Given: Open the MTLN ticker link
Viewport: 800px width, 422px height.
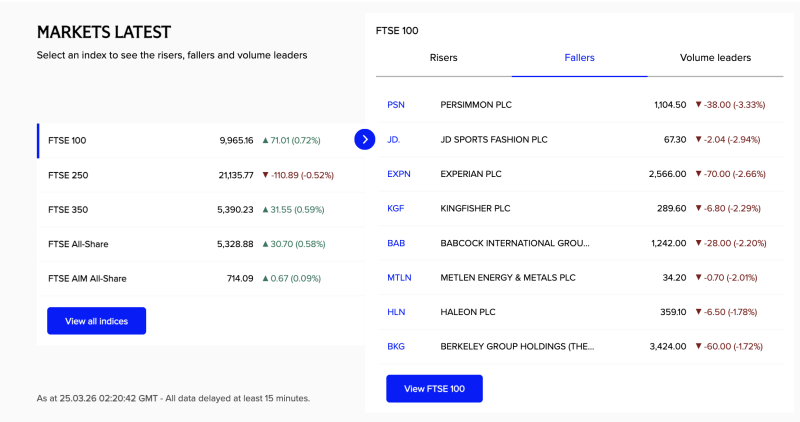Looking at the screenshot, I should (x=399, y=278).
